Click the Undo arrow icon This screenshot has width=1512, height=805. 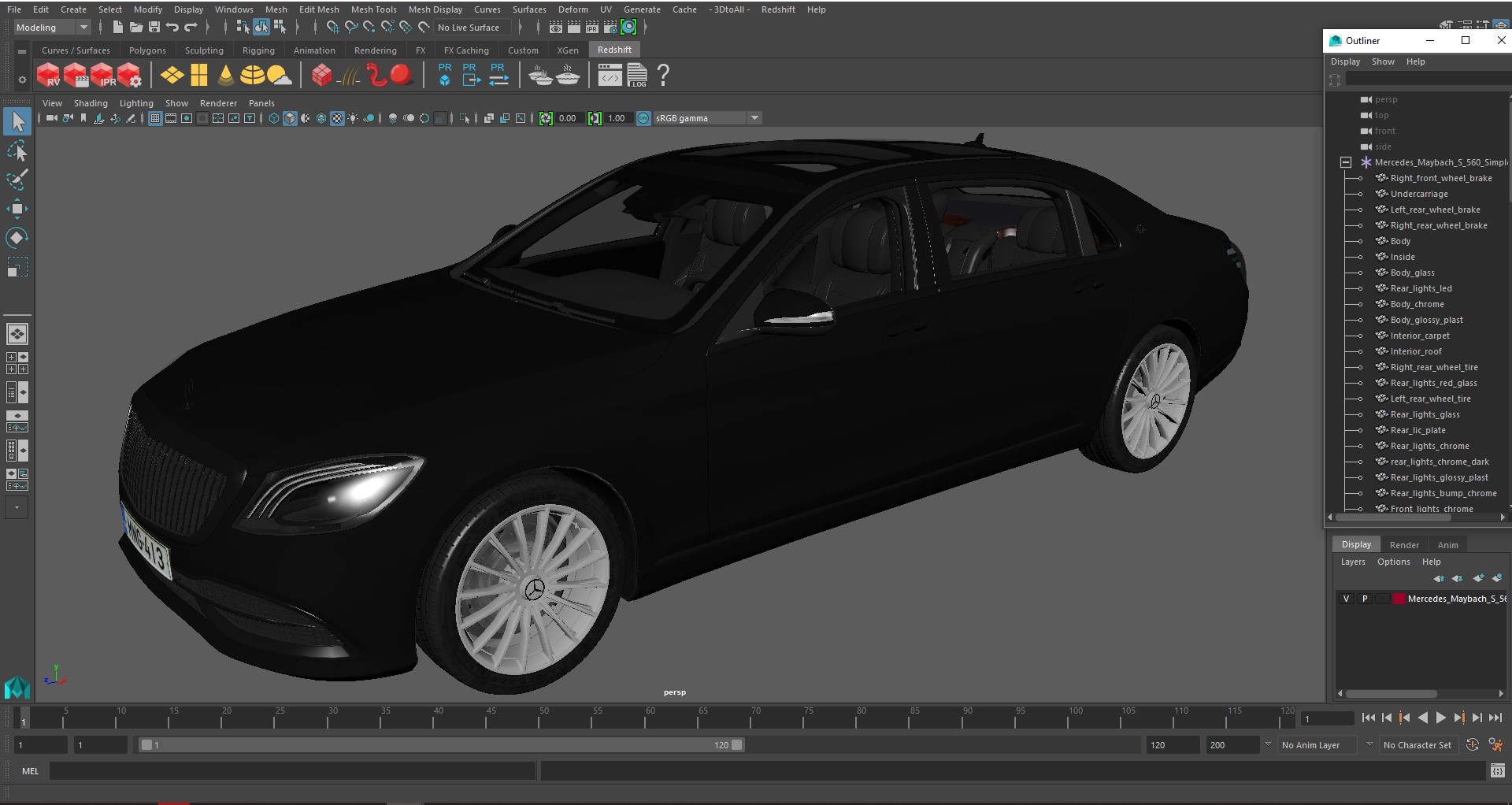click(172, 28)
